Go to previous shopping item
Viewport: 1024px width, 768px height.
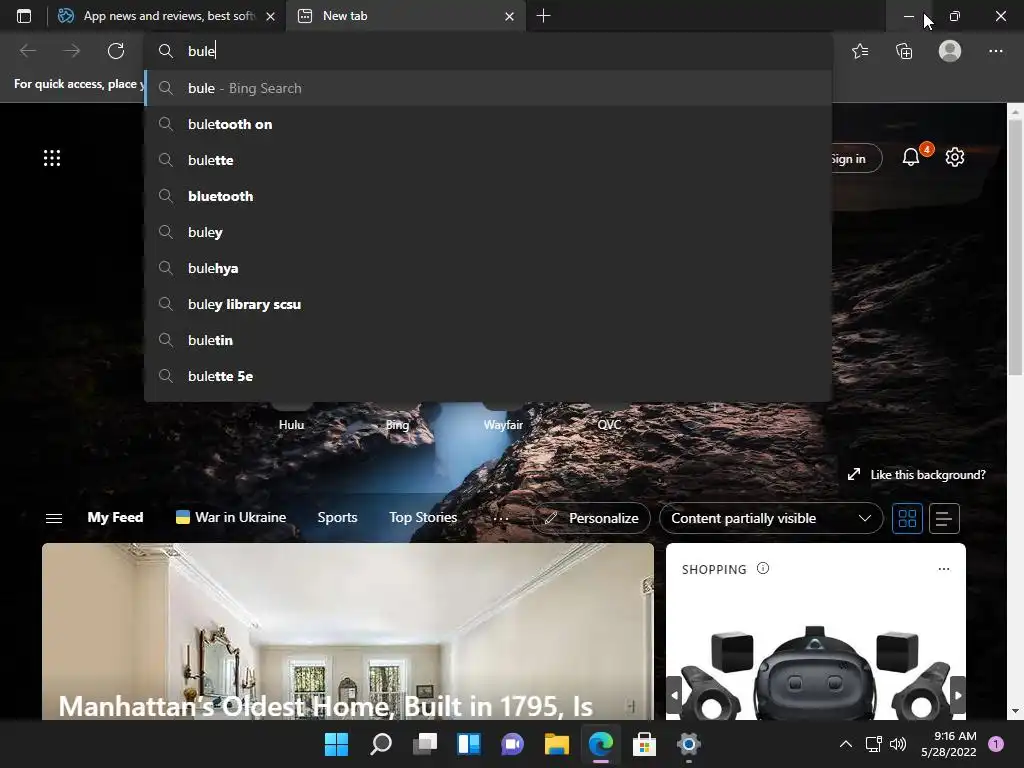pyautogui.click(x=675, y=696)
